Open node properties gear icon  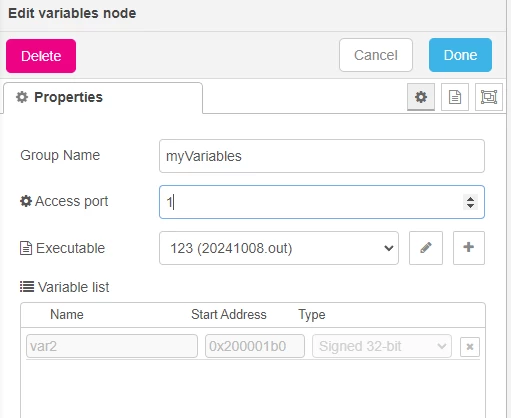coord(421,97)
